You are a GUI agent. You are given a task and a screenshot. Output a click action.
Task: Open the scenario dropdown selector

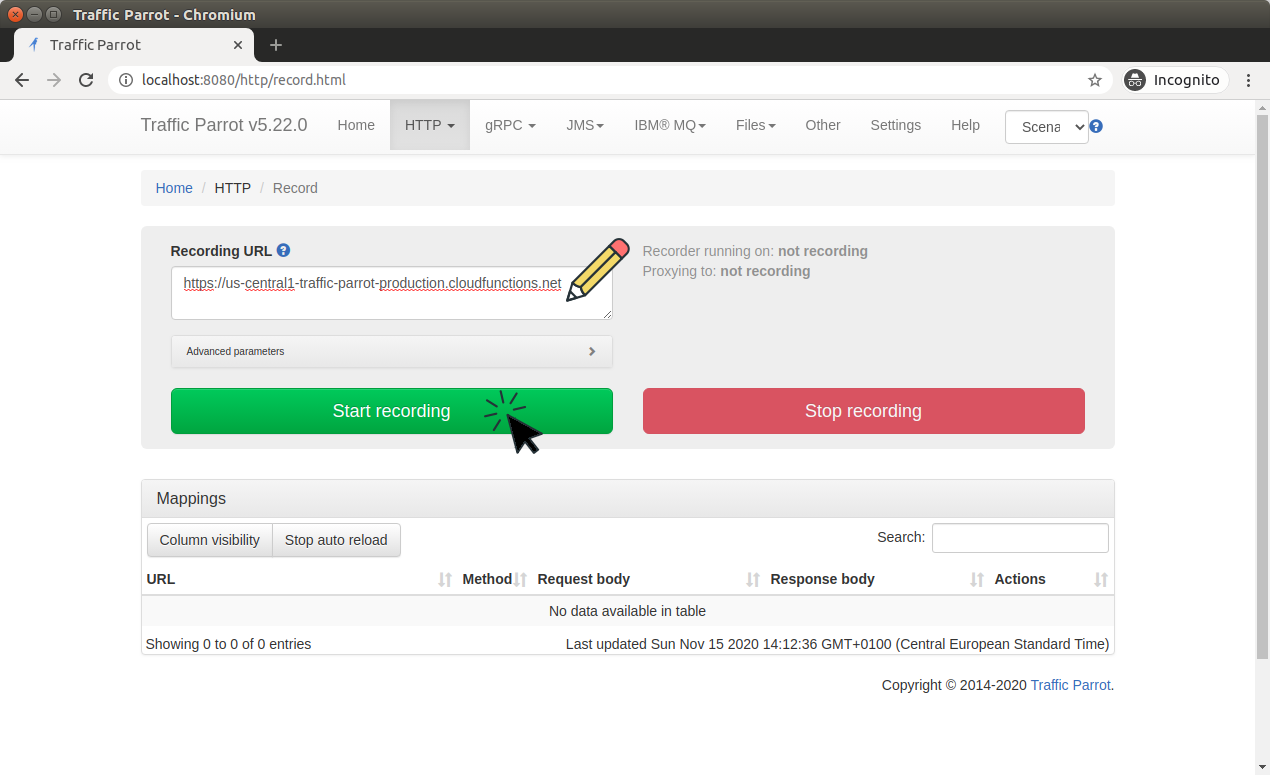coord(1046,127)
